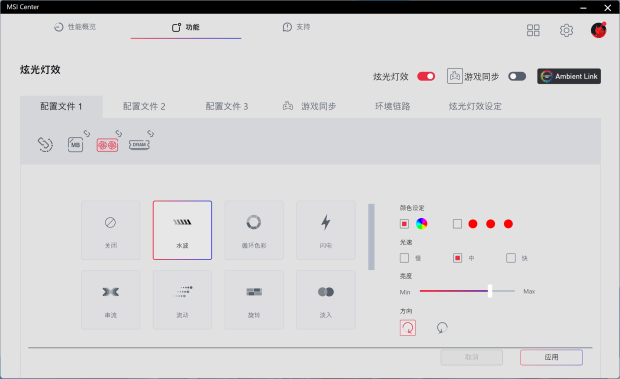Toggle the 炫光灯效 switch off
This screenshot has height=379, width=620.
(x=426, y=76)
